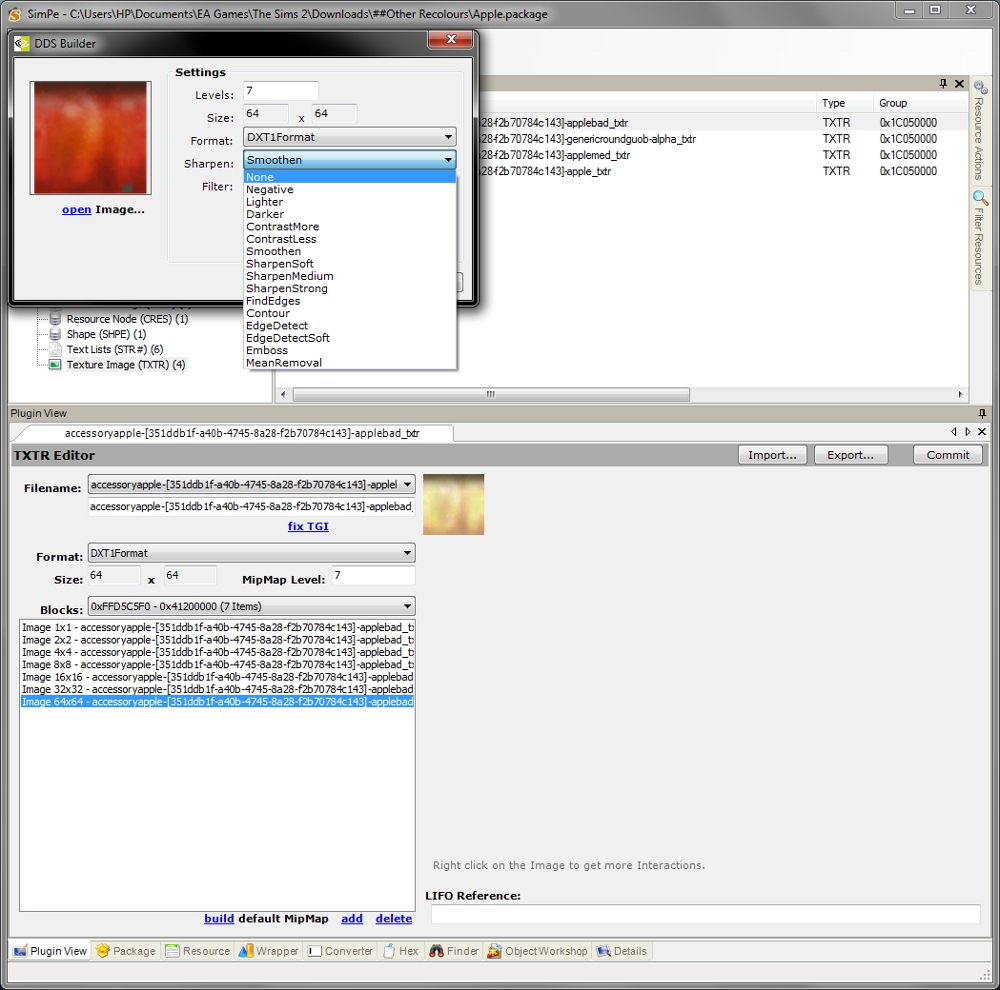Click the apple texture preview in TXTR Editor
This screenshot has height=990, width=1000.
[453, 504]
